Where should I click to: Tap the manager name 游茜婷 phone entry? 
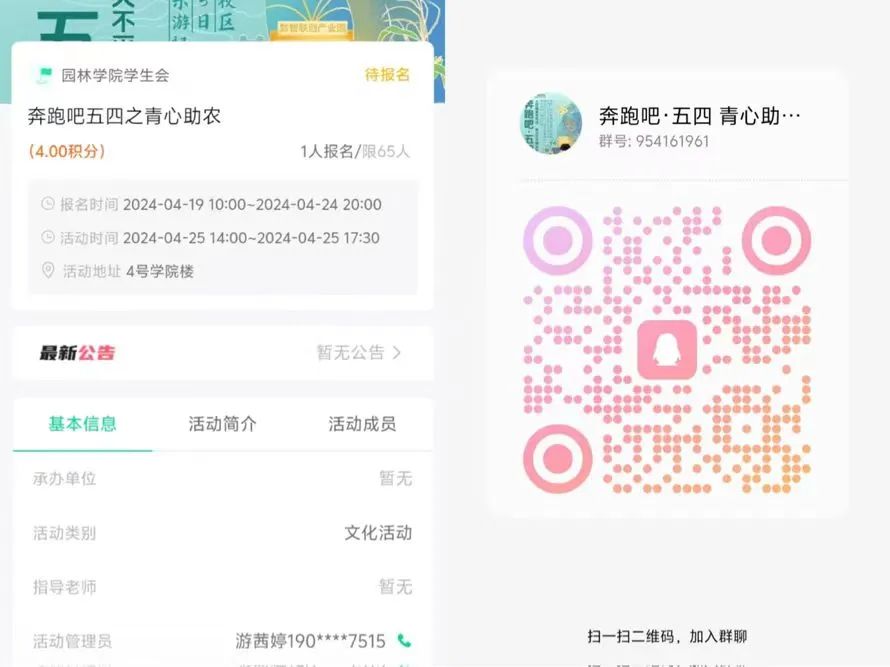coord(310,640)
